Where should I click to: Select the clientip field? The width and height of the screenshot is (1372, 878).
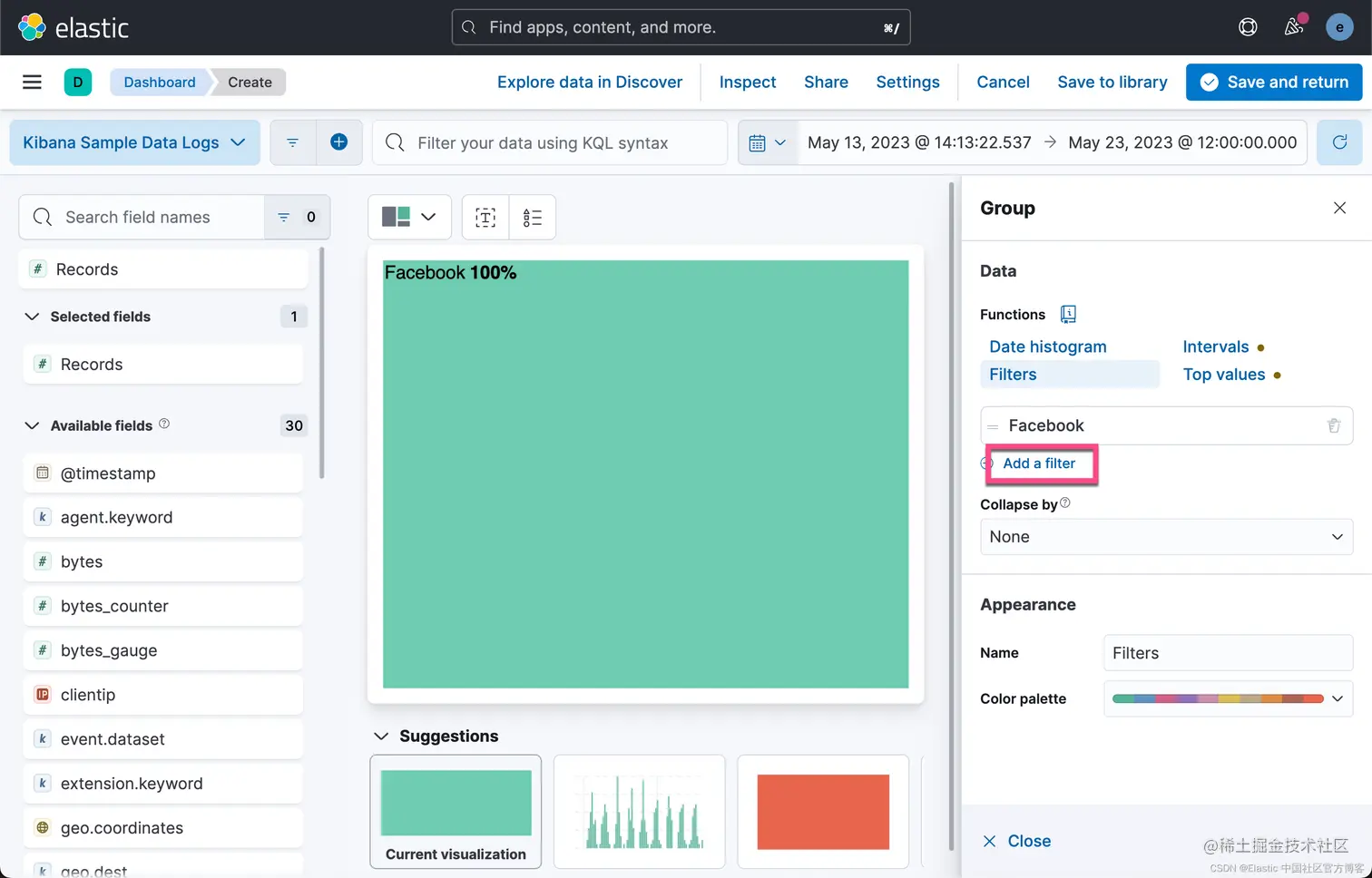click(163, 695)
